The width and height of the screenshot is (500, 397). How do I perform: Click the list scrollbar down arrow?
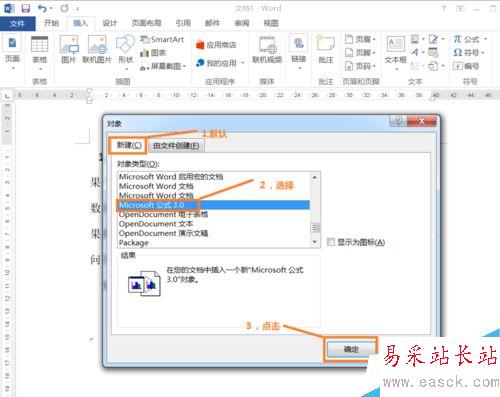point(315,242)
